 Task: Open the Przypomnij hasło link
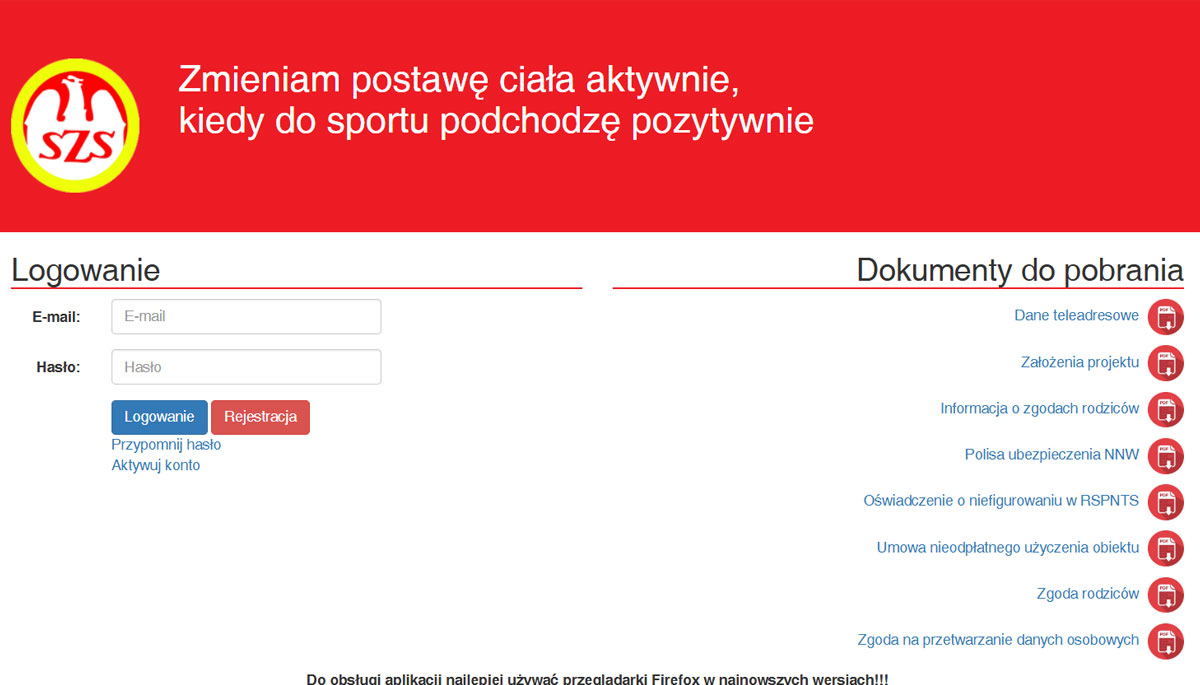tap(166, 445)
